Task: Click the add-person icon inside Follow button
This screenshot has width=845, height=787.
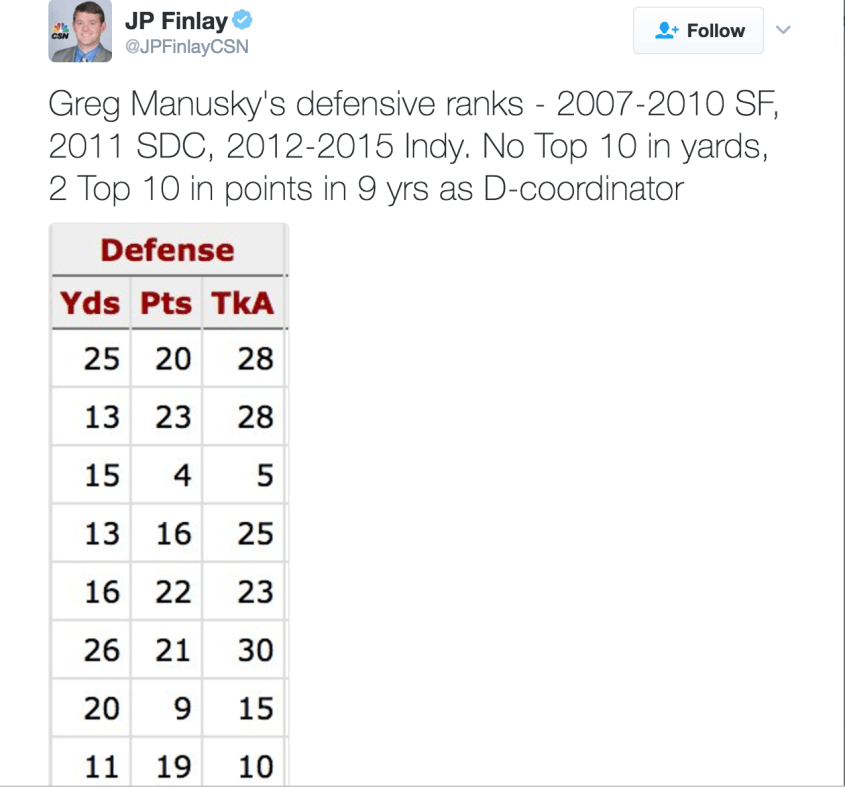Action: [667, 31]
